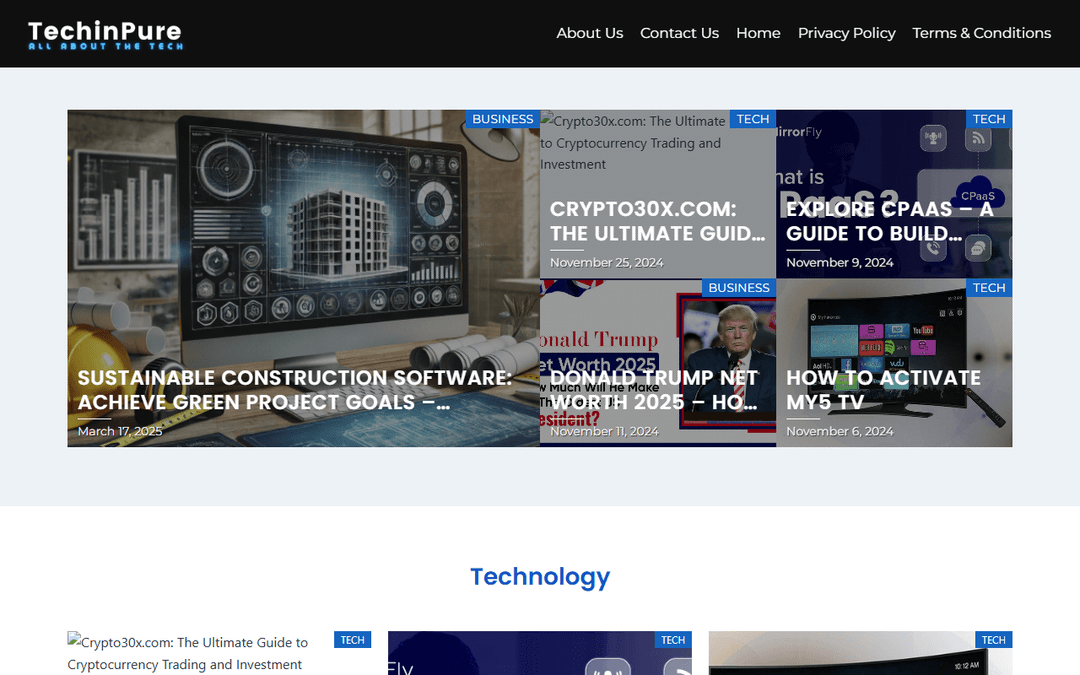Click TECH tag on Crypto30x hero card

click(753, 119)
